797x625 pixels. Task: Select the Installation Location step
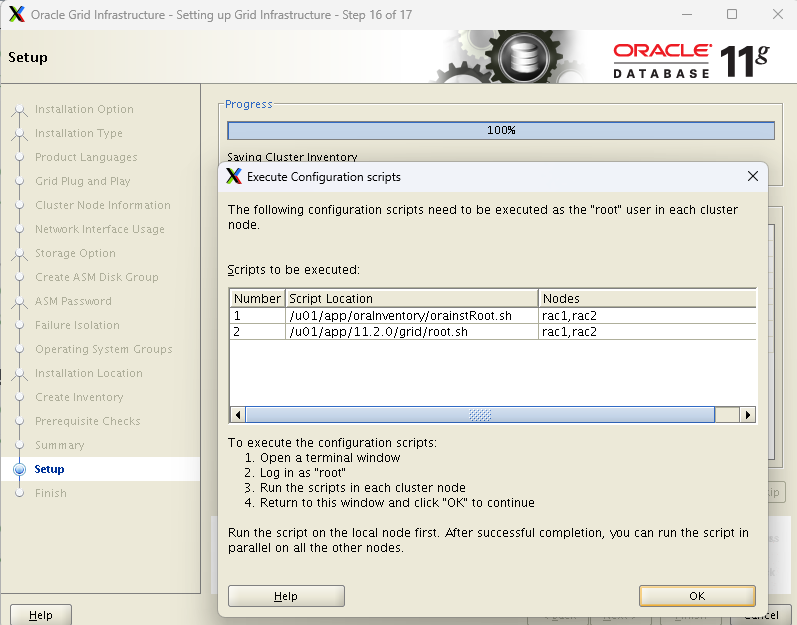[89, 373]
